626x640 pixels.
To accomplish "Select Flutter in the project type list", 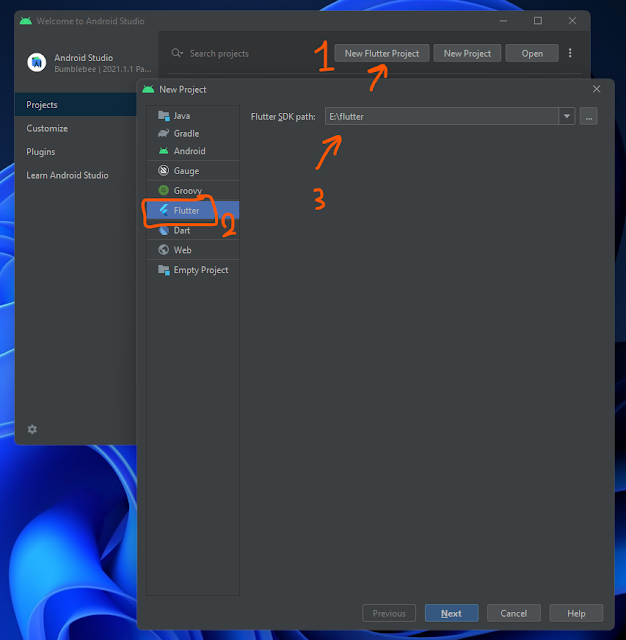I will pyautogui.click(x=193, y=210).
